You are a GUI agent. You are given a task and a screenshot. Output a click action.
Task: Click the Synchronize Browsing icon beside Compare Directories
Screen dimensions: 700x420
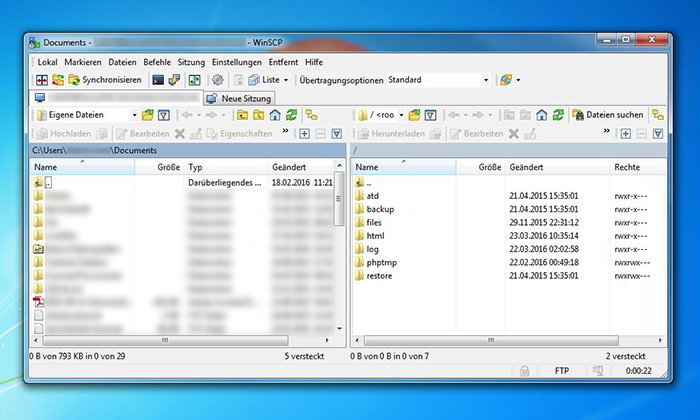pyautogui.click(x=58, y=80)
